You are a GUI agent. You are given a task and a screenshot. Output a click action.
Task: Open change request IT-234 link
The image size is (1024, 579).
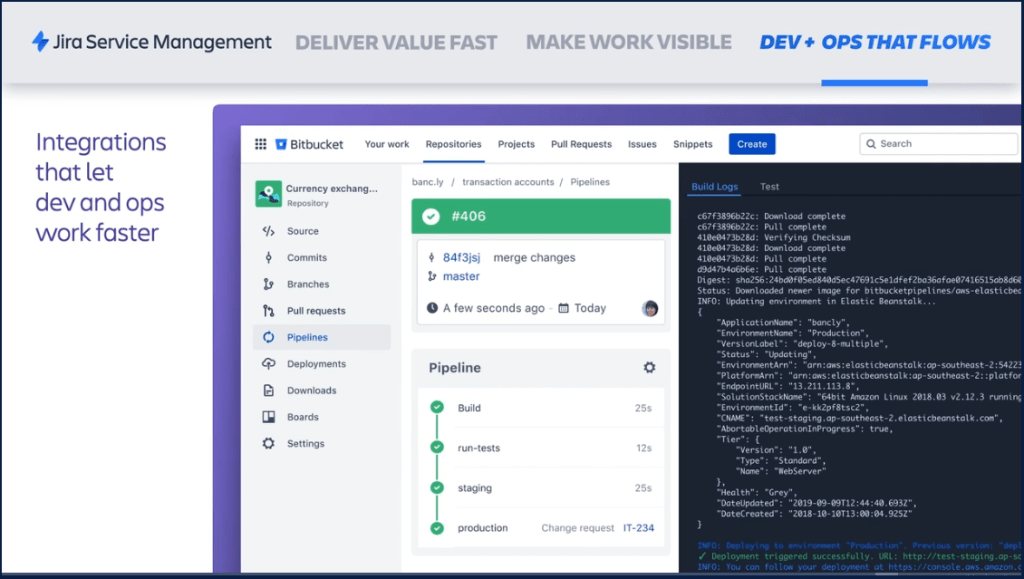pyautogui.click(x=638, y=528)
